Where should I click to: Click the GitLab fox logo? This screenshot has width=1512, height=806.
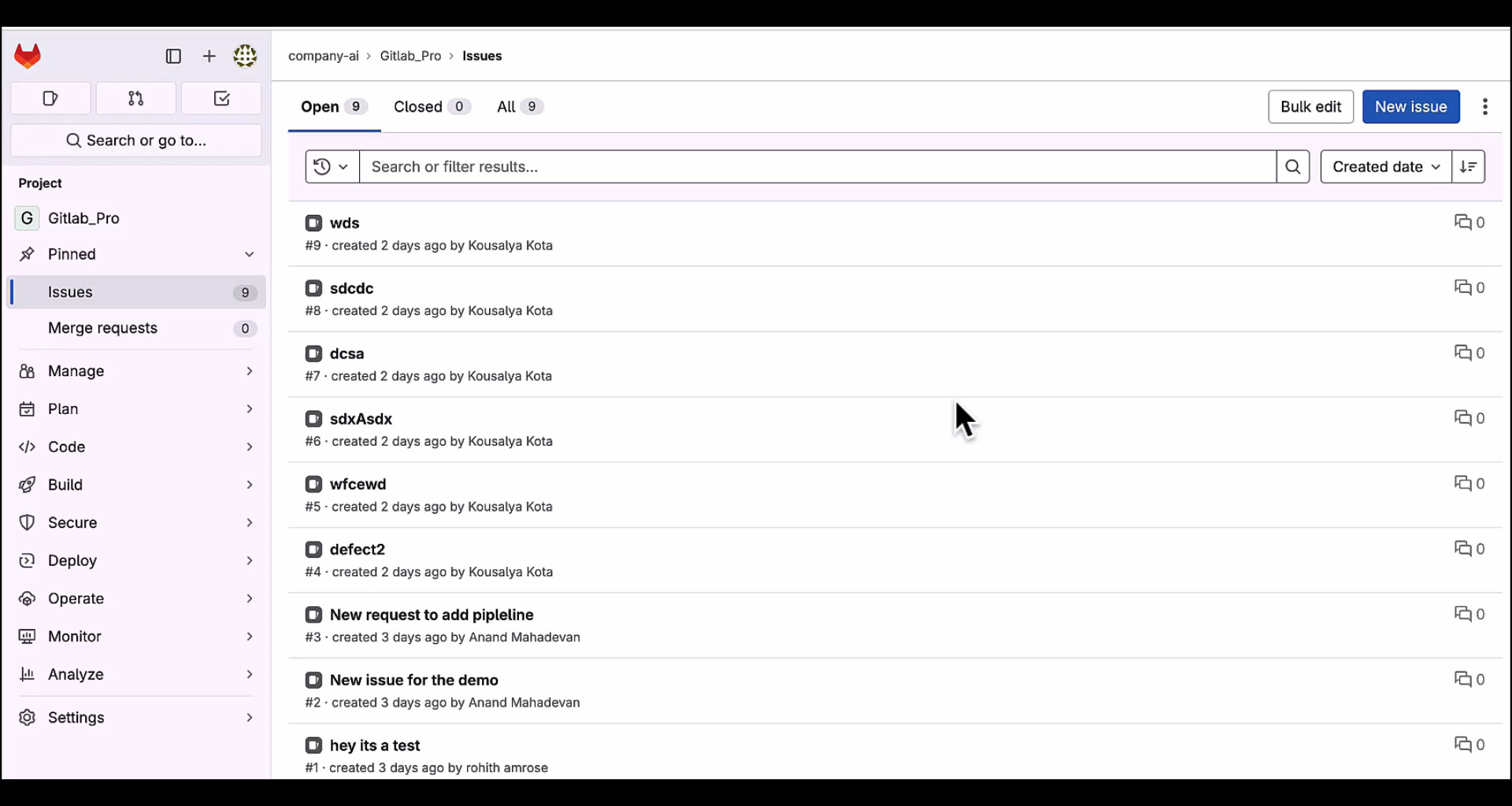tap(28, 56)
